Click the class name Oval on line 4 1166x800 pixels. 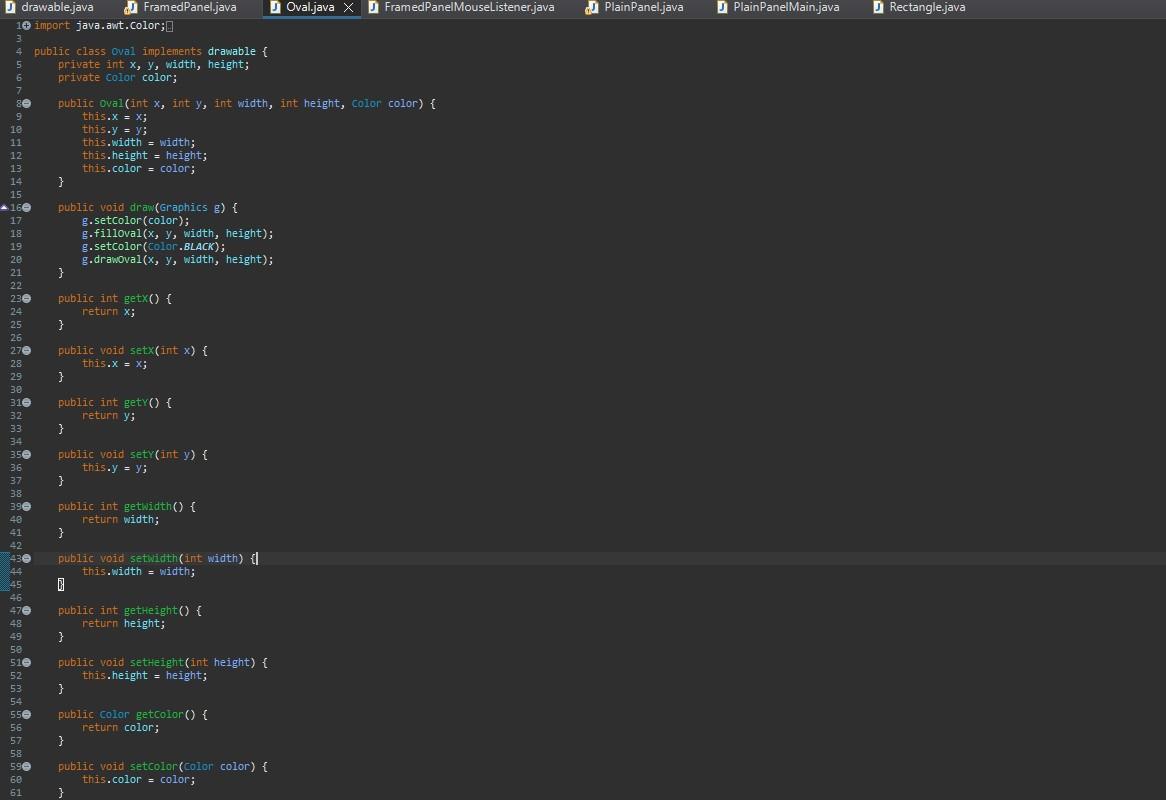[123, 51]
